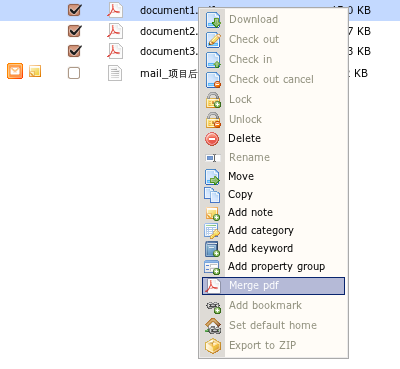The height and width of the screenshot is (369, 400).
Task: Click the red Delete icon
Action: (x=212, y=139)
